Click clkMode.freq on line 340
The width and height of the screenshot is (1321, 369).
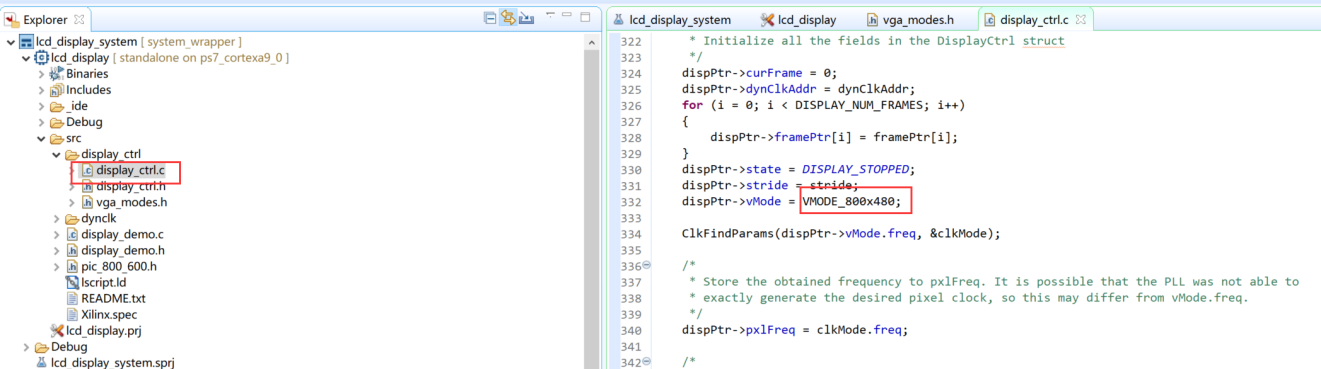(859, 330)
